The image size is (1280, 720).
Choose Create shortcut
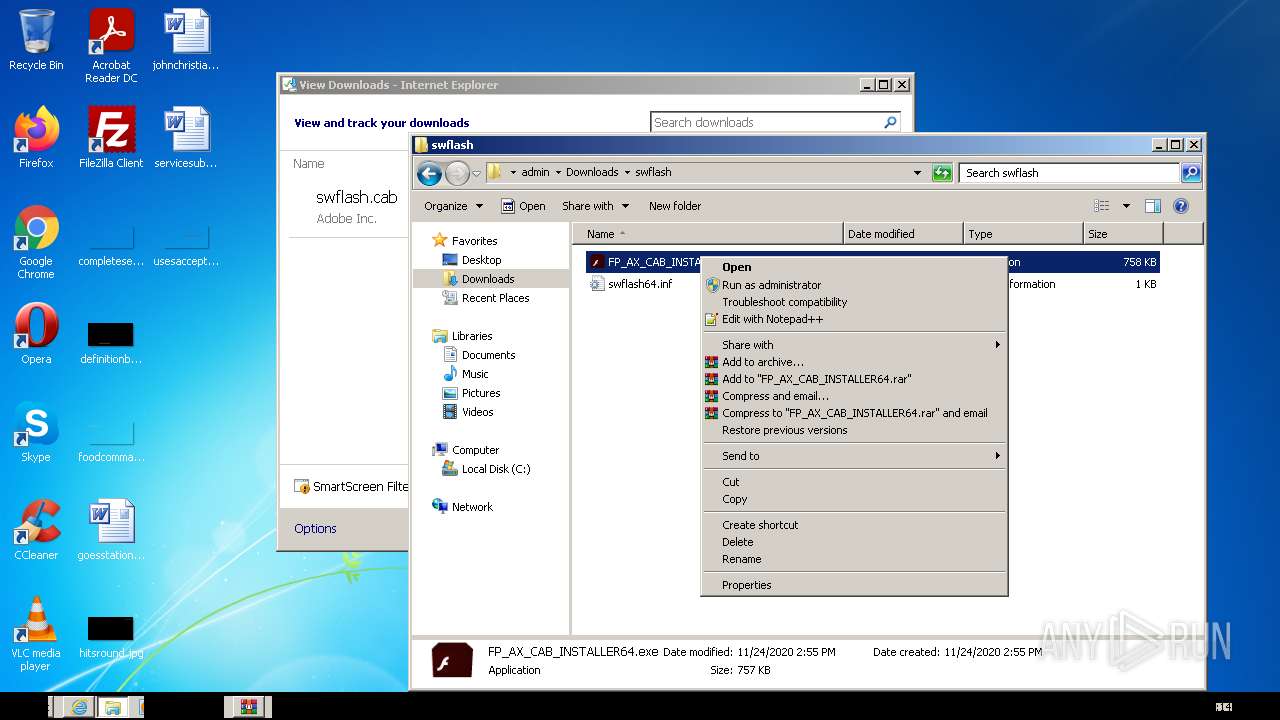854,525
